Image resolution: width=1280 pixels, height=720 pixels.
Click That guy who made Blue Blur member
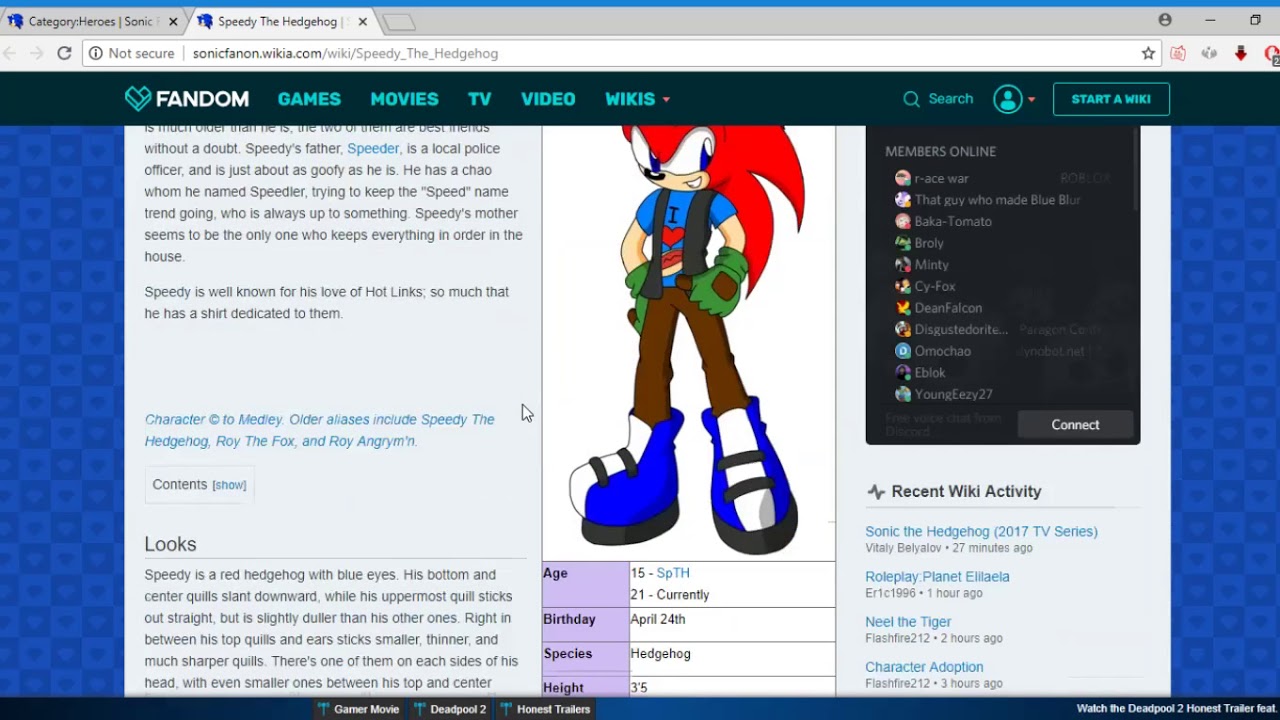997,200
